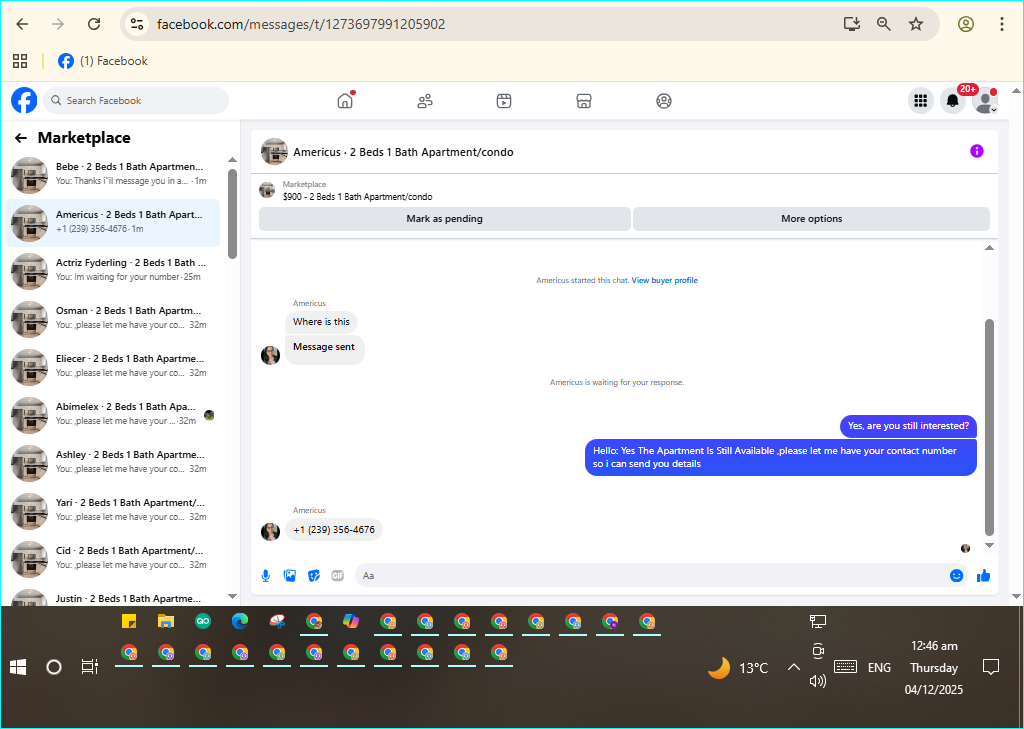1024x729 pixels.
Task: Click the Facebook logo home icon
Action: (24, 101)
